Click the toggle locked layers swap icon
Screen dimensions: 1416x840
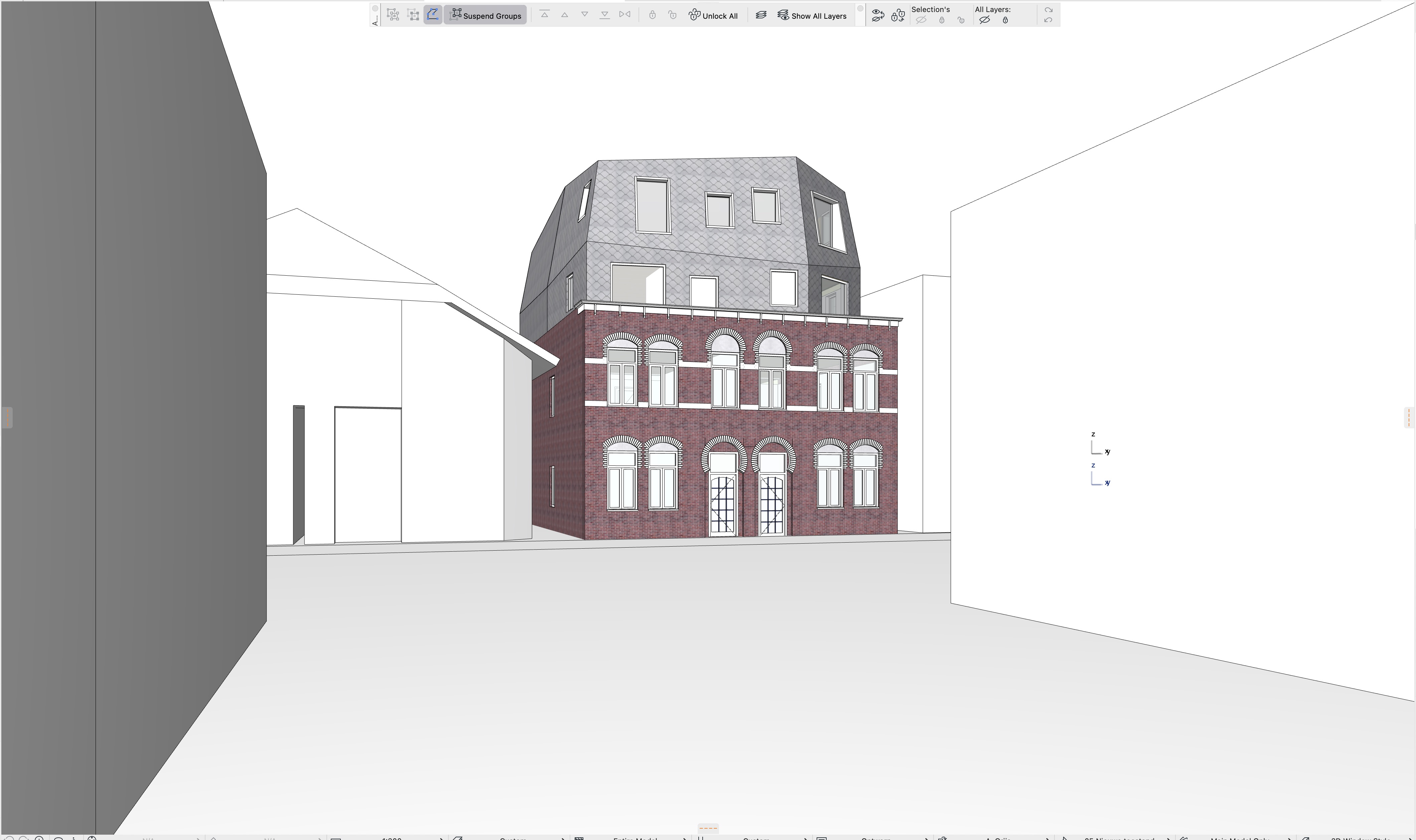(897, 15)
